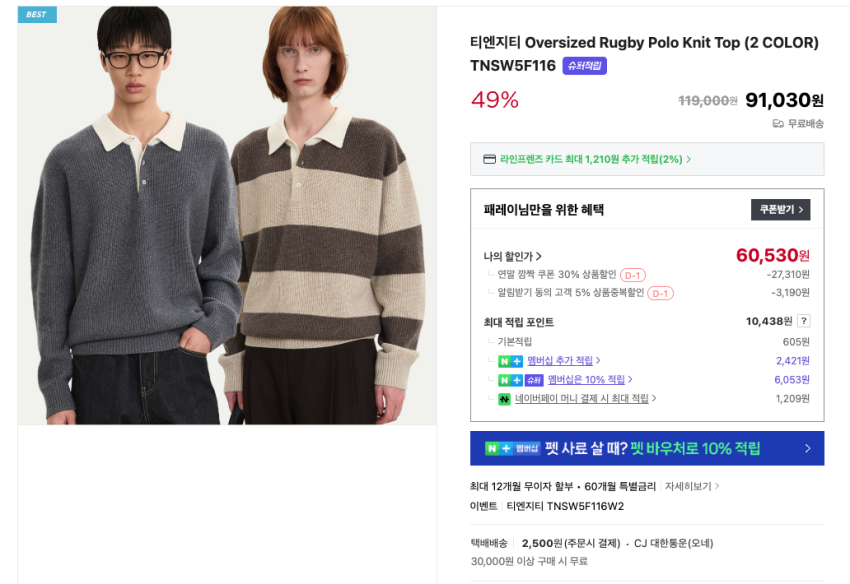Click the 쿠폰받기 button
This screenshot has width=850, height=584.
pyautogui.click(x=780, y=210)
